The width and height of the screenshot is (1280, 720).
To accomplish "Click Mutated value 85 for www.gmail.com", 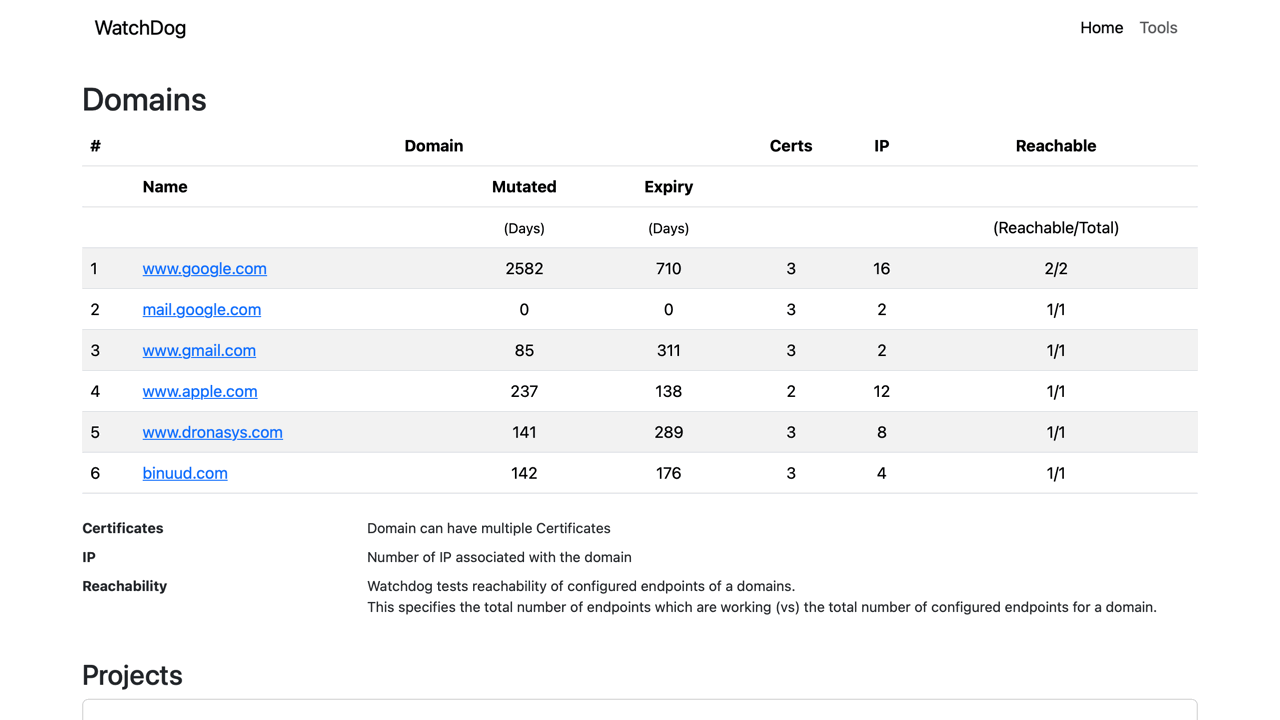I will (x=524, y=350).
